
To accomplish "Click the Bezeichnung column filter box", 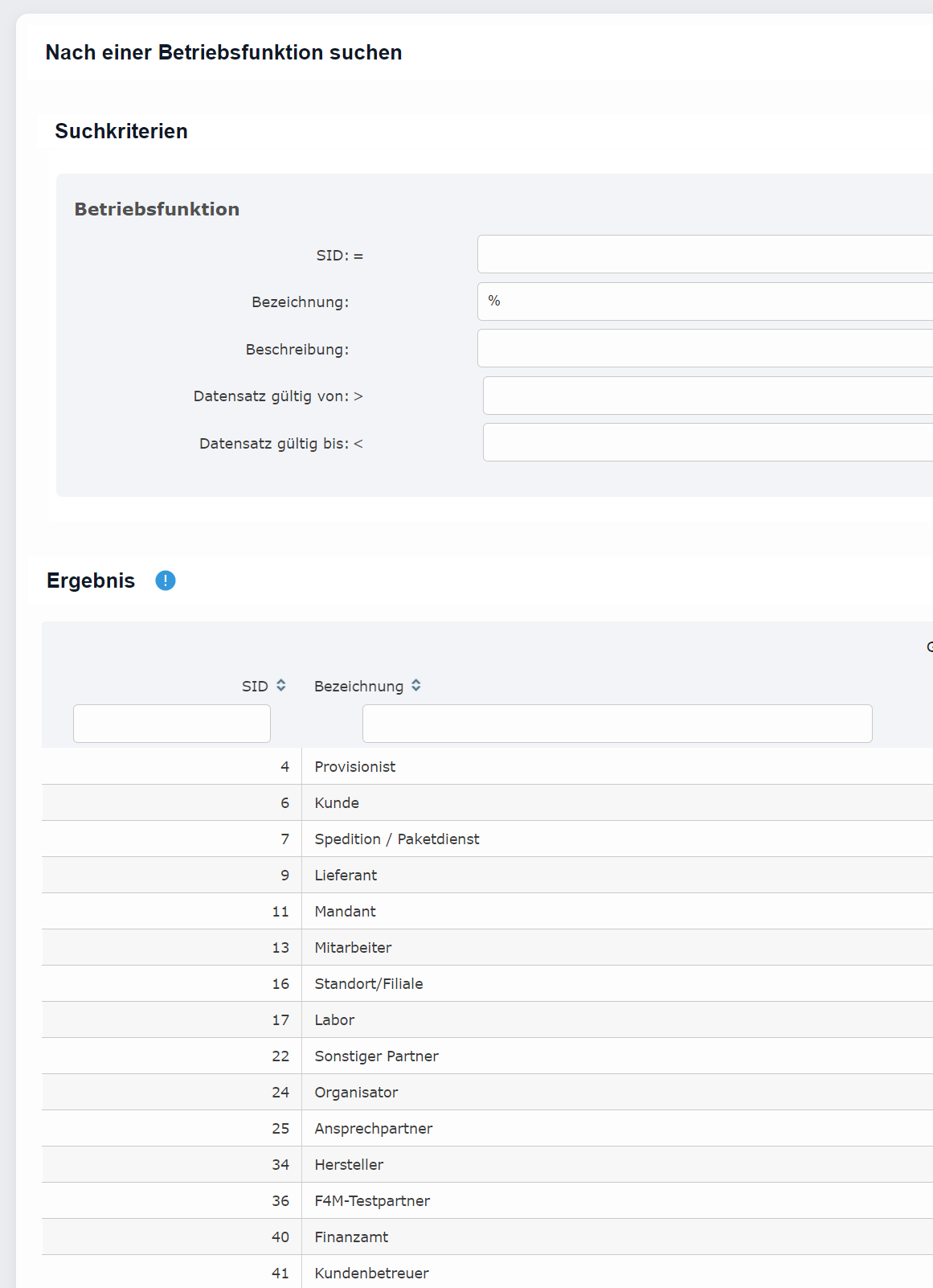I will [x=616, y=724].
